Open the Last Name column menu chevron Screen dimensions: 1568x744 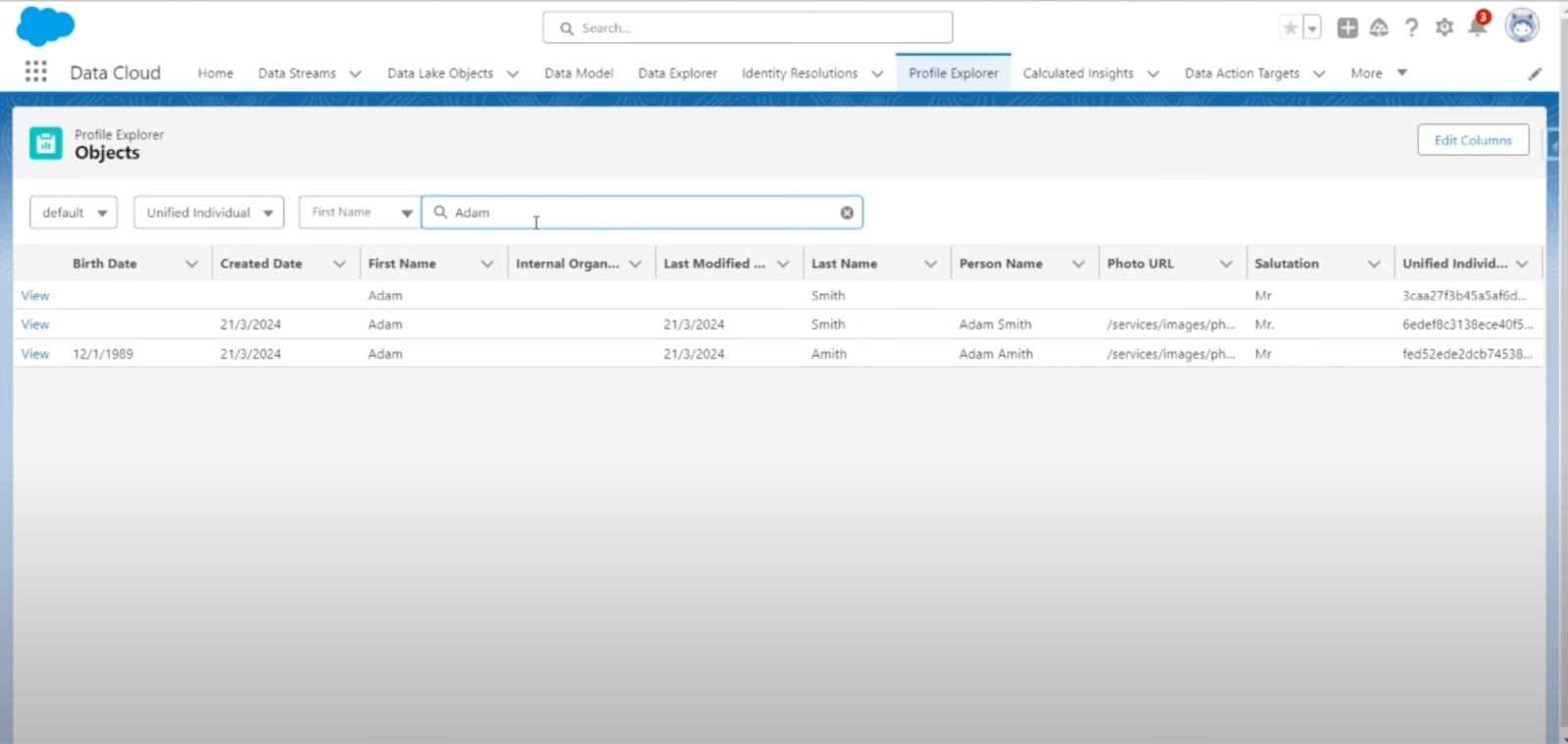[931, 264]
